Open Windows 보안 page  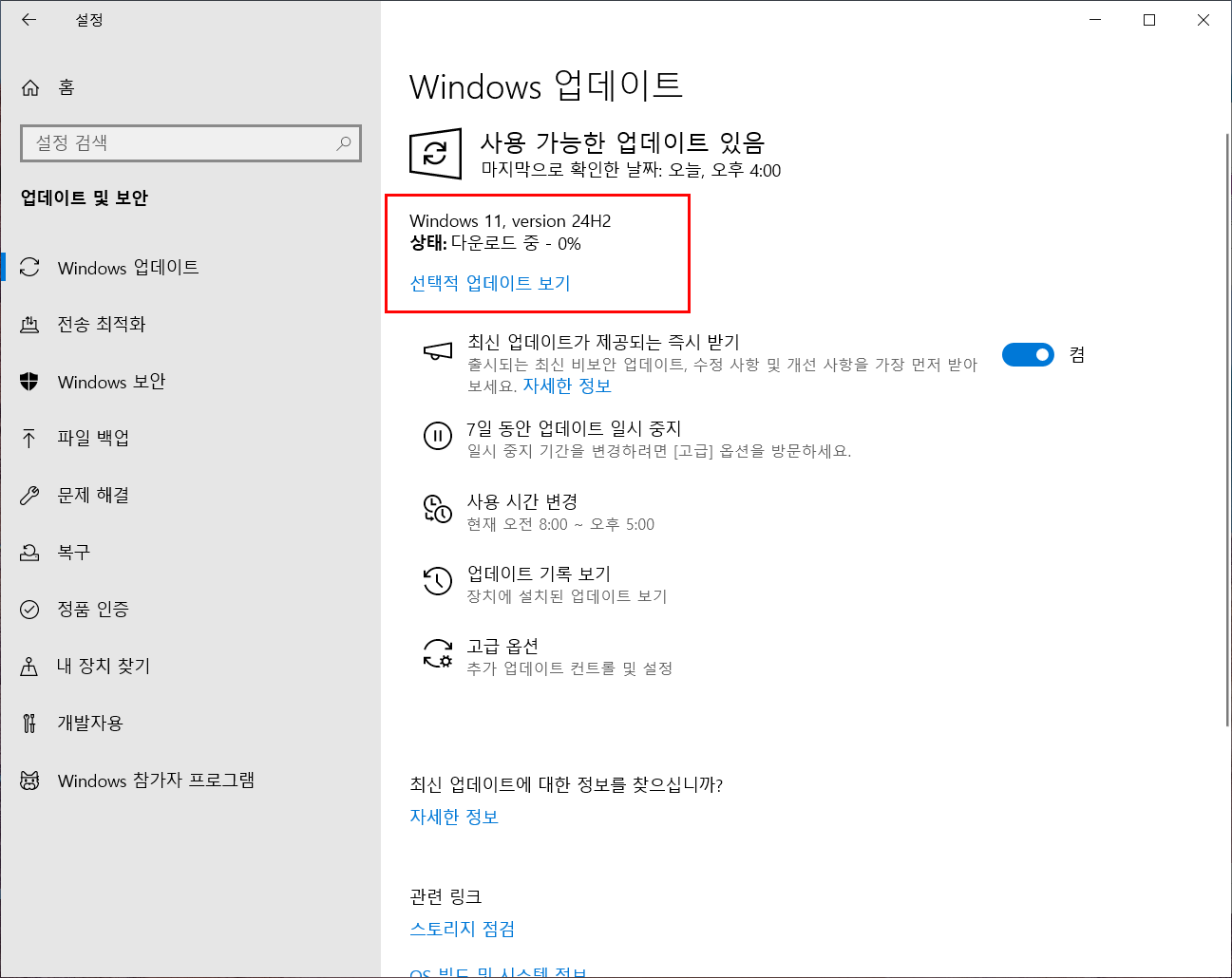[190, 382]
